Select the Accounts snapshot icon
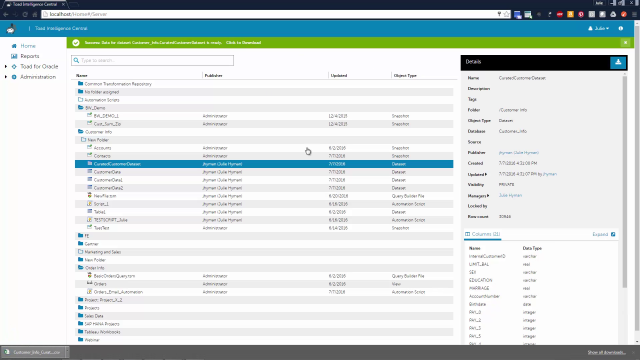 (89, 147)
